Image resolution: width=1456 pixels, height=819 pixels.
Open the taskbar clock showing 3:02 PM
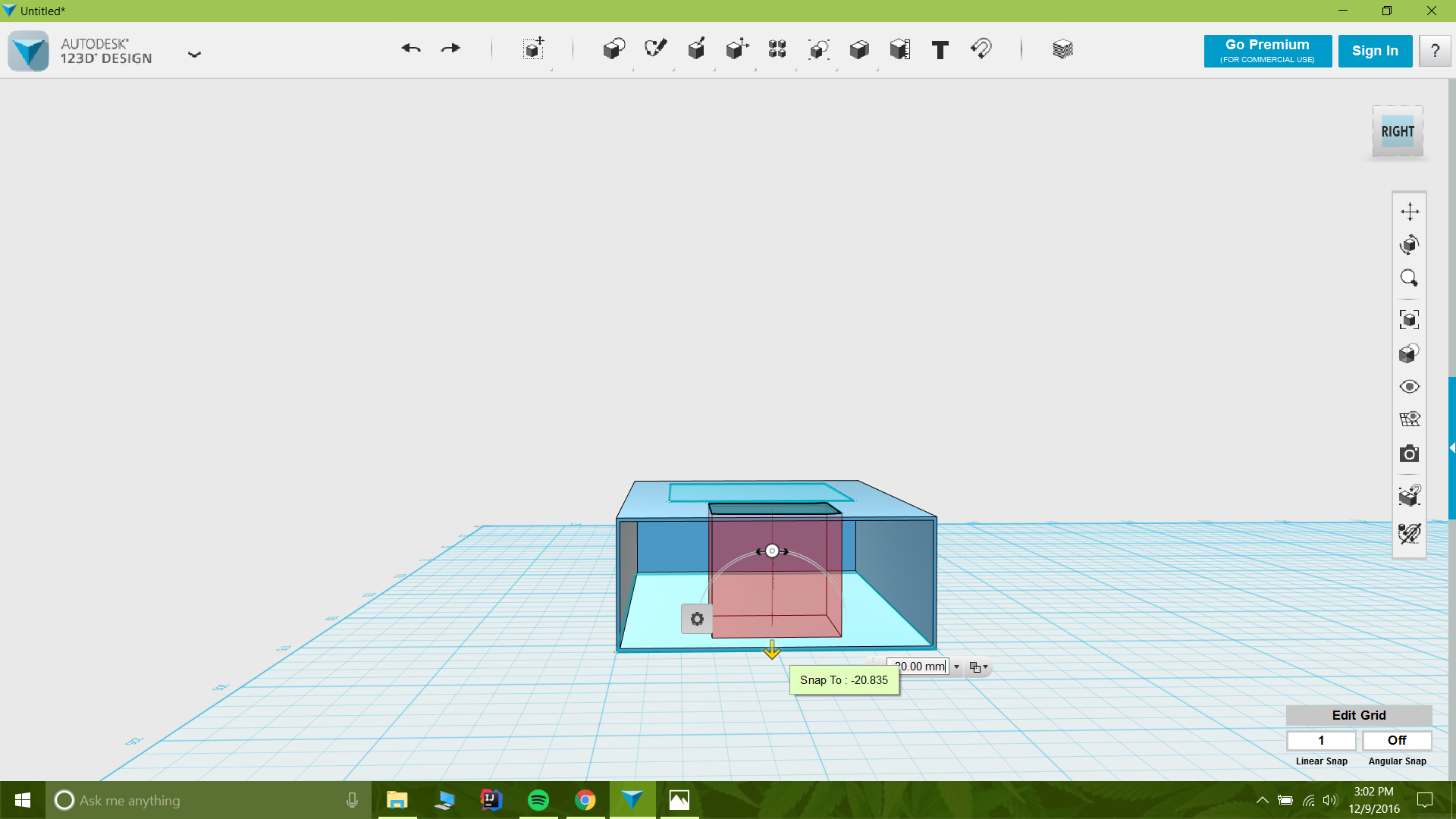point(1374,800)
